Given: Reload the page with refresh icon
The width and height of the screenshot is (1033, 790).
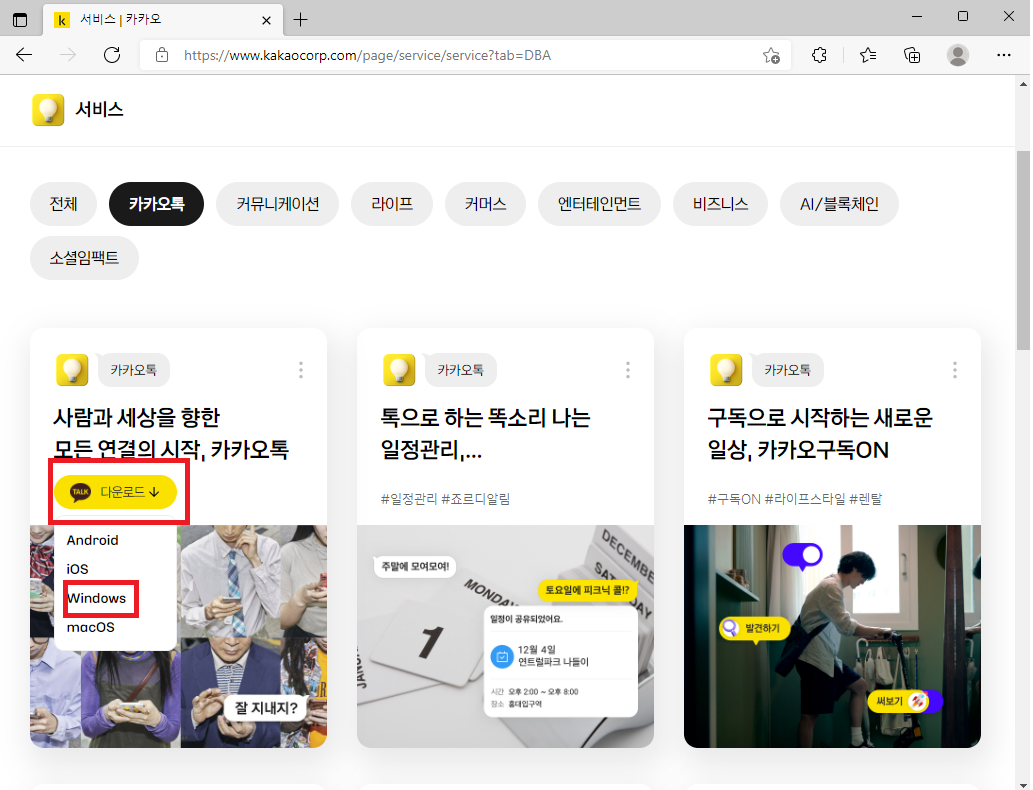Looking at the screenshot, I should click(x=112, y=55).
